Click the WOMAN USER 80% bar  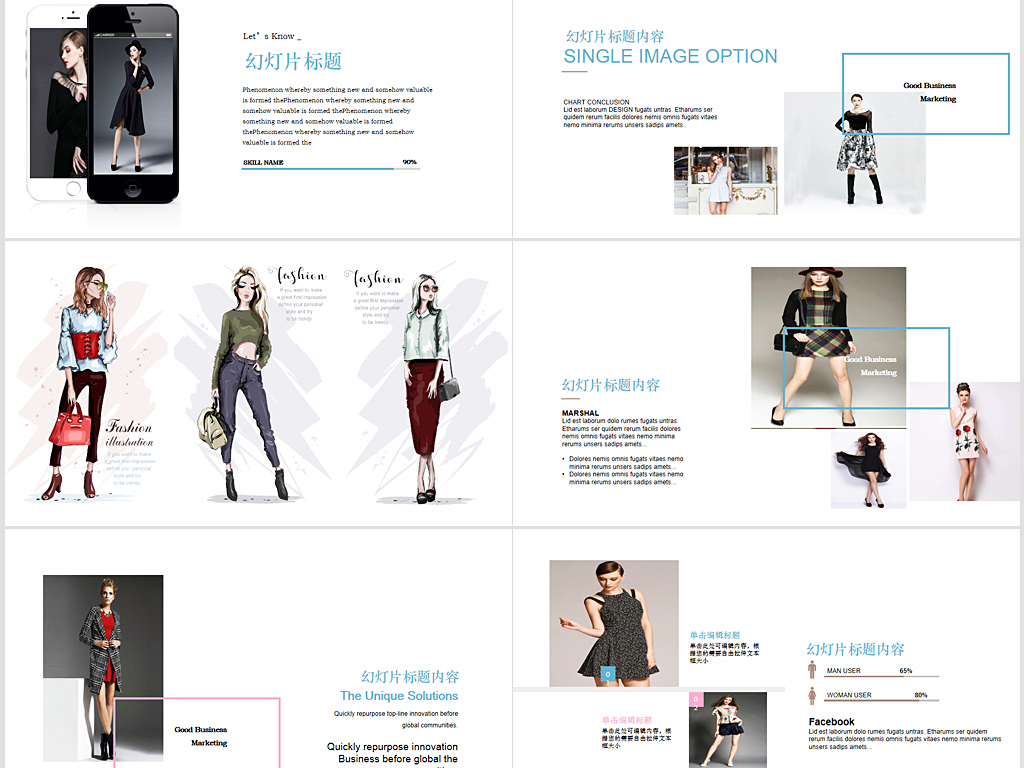point(882,701)
